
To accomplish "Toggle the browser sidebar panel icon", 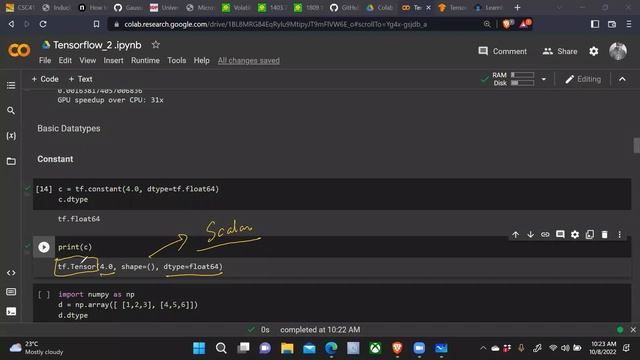I will click(x=595, y=24).
